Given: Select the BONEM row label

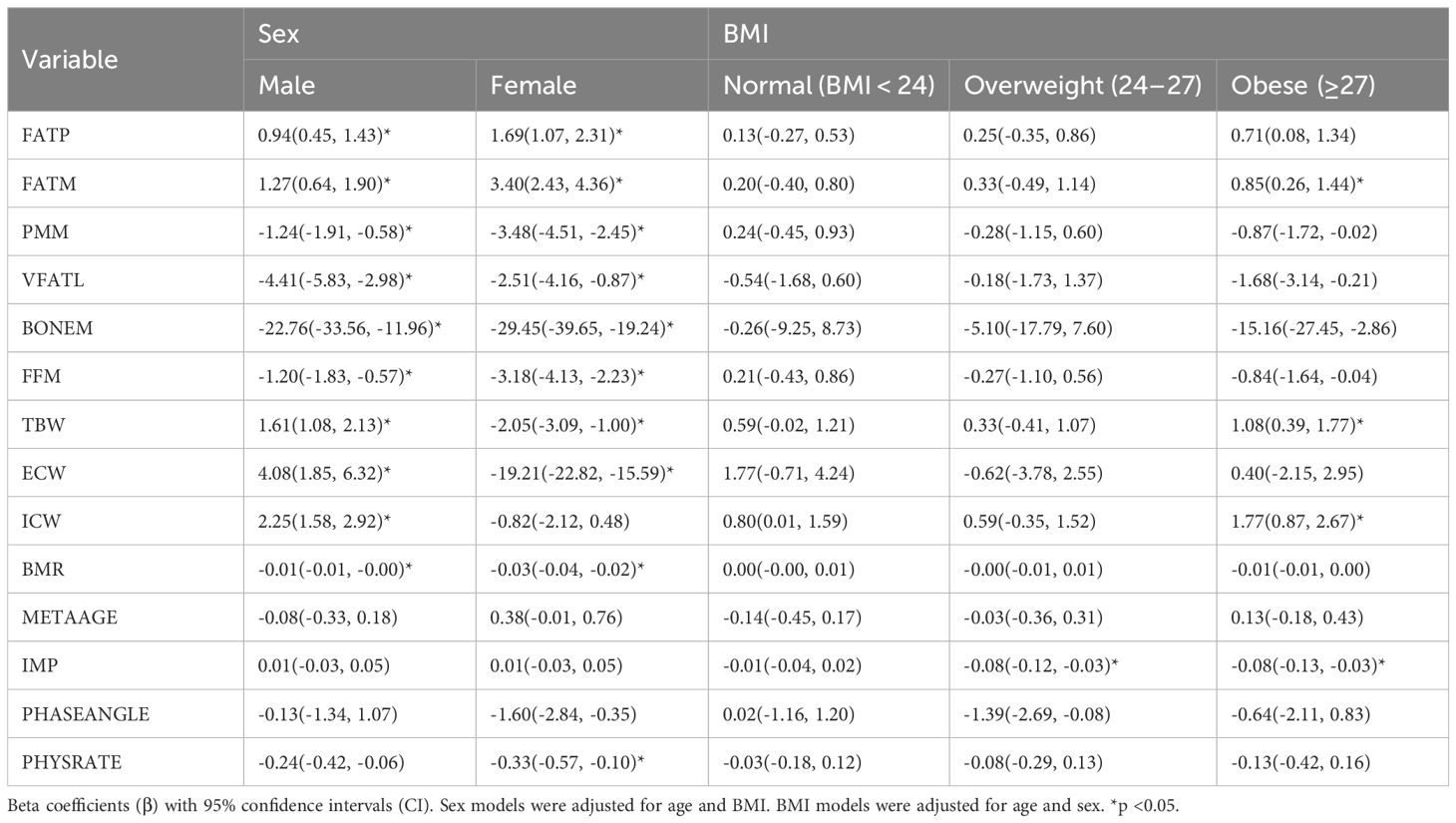Looking at the screenshot, I should (x=57, y=328).
